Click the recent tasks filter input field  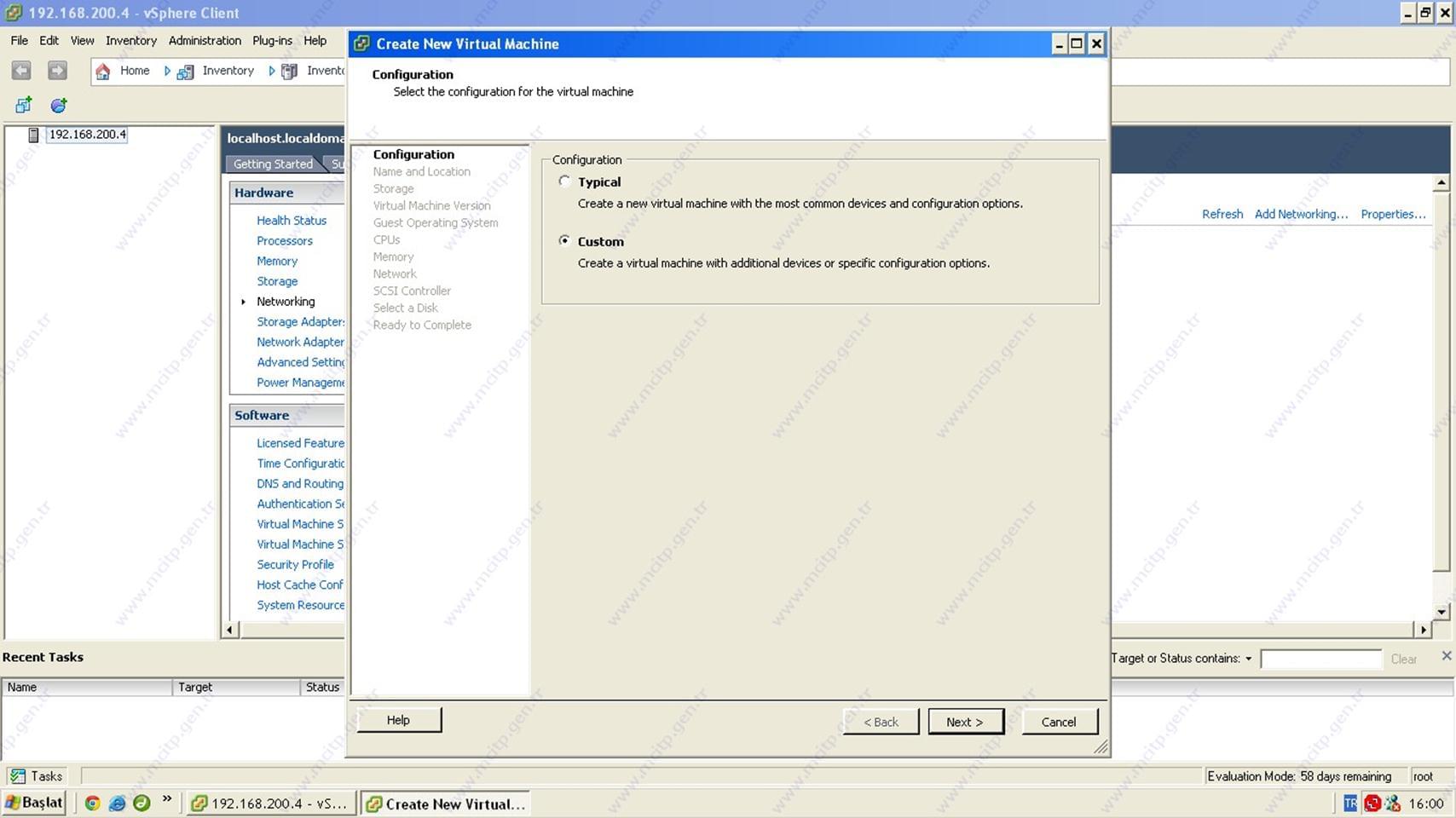click(x=1320, y=659)
